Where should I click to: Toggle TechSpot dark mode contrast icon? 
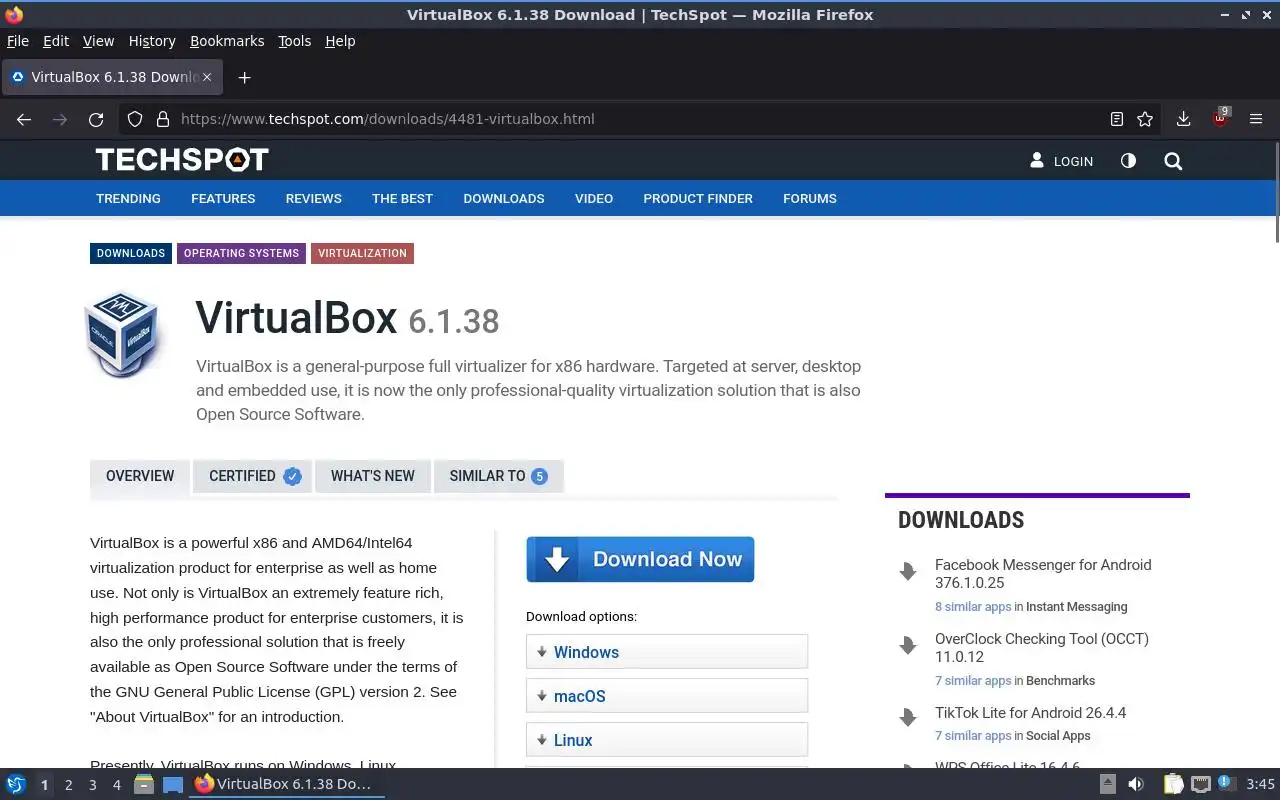click(x=1128, y=160)
